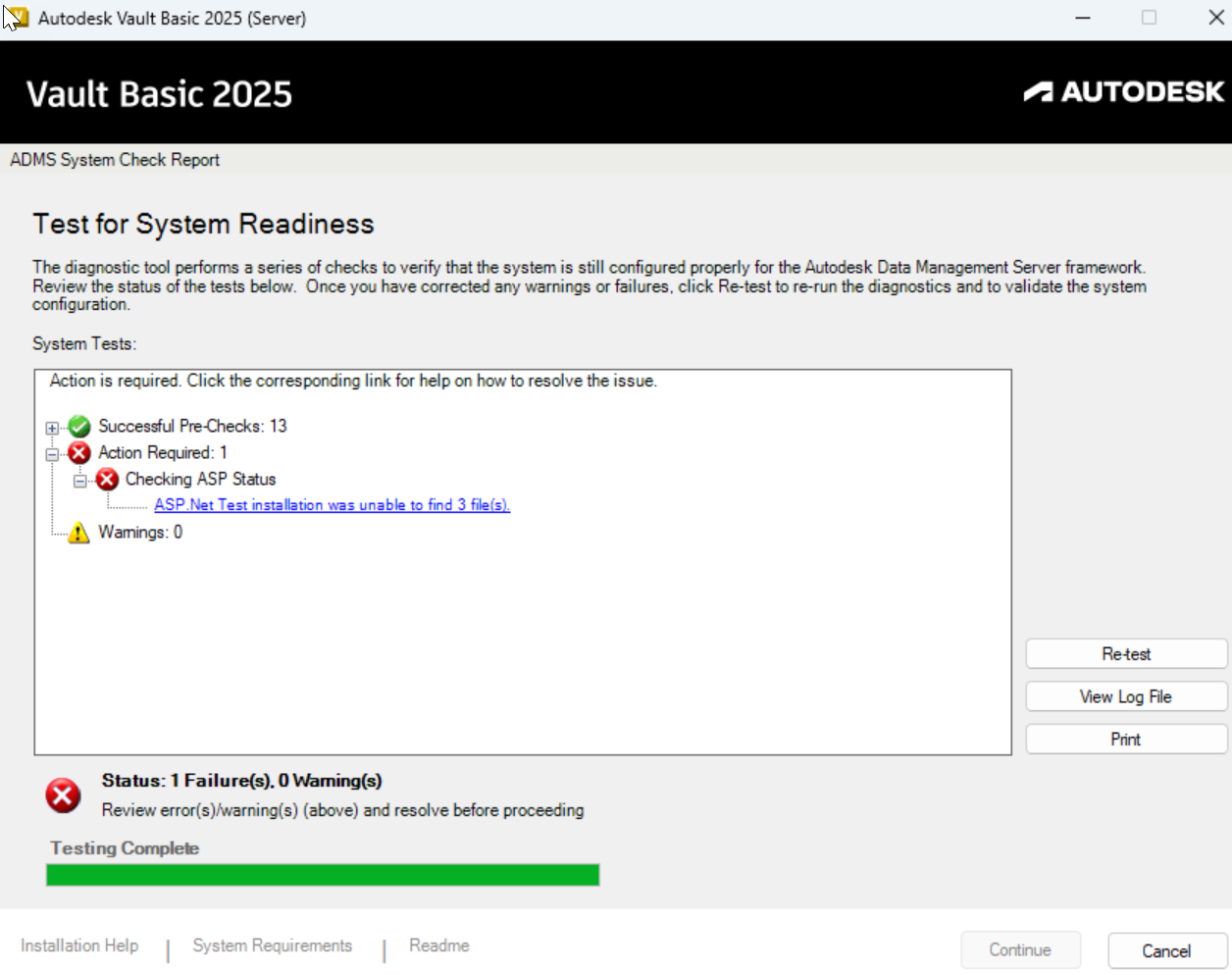Viewport: 1232px width, 975px height.
Task: Open Installation Help
Action: tap(78, 945)
